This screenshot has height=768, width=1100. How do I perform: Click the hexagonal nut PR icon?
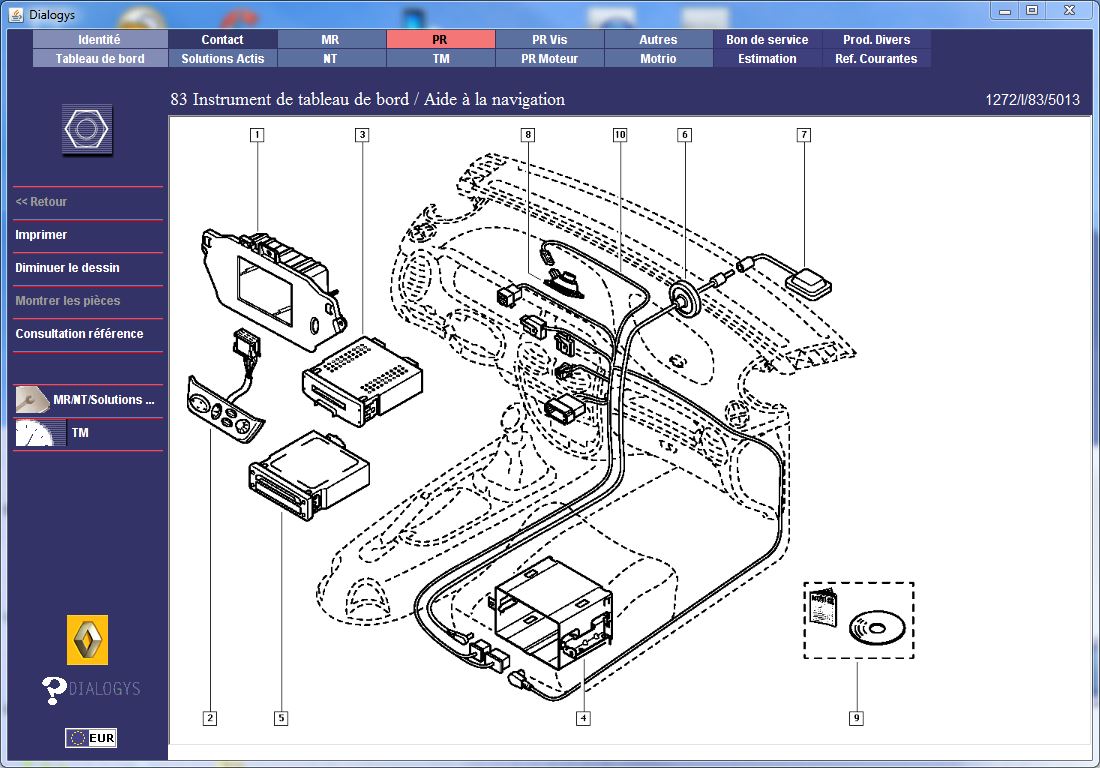(87, 130)
